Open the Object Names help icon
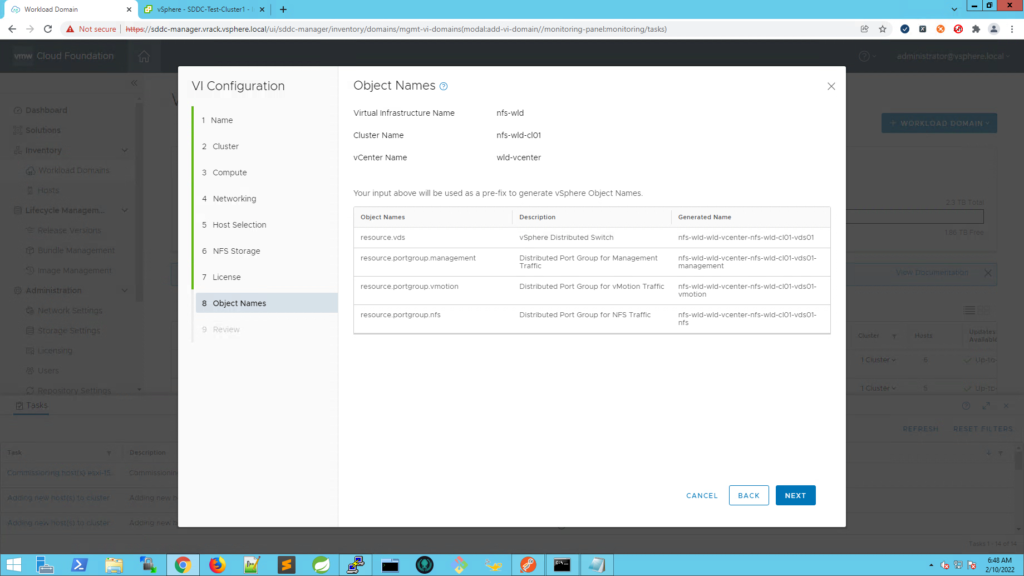This screenshot has height=576, width=1024. [x=443, y=86]
